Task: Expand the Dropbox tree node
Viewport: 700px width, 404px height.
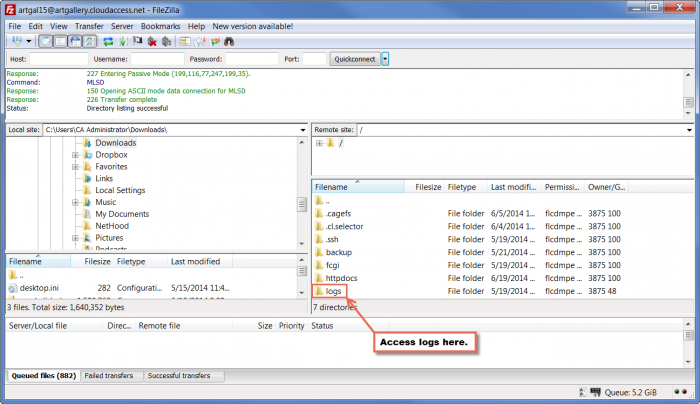Action: coord(75,155)
